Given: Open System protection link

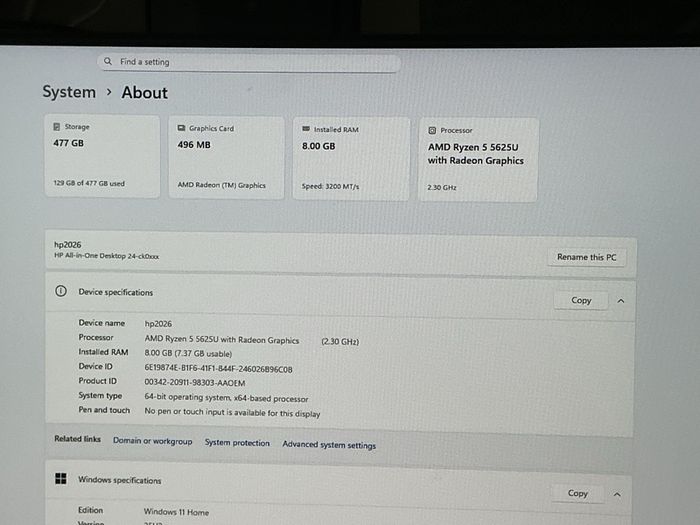Looking at the screenshot, I should tap(237, 443).
